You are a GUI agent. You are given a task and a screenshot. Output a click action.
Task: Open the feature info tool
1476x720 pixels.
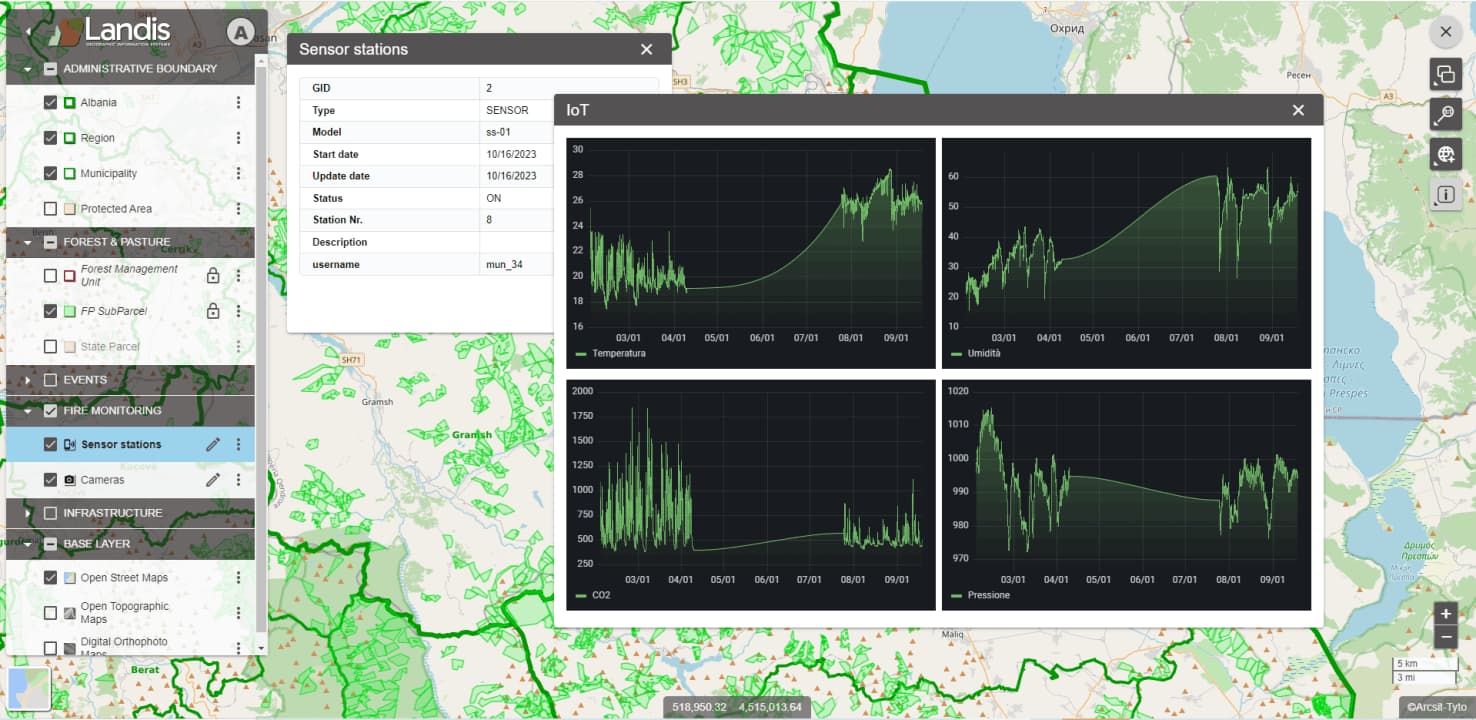tap(1444, 194)
